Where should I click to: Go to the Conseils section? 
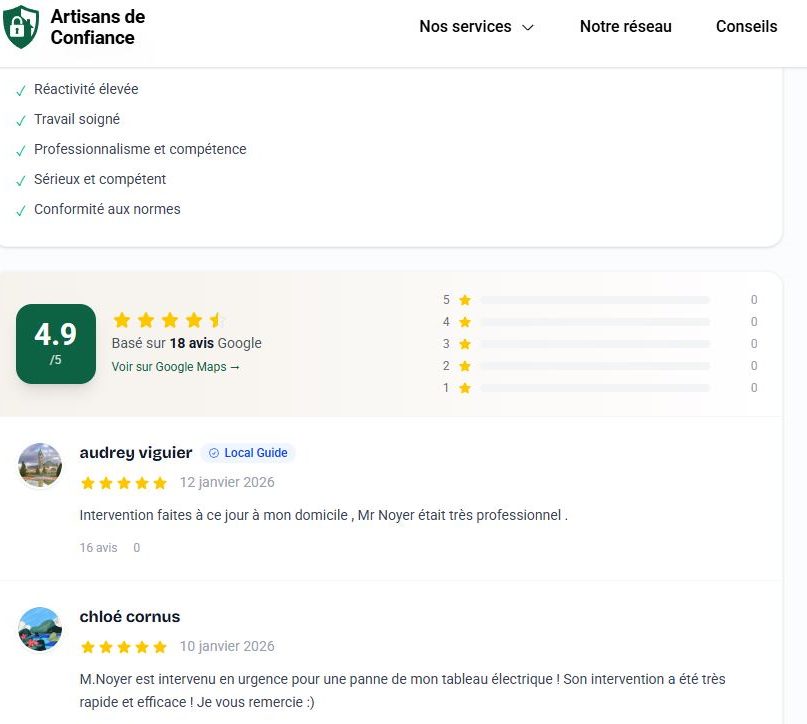(x=746, y=27)
